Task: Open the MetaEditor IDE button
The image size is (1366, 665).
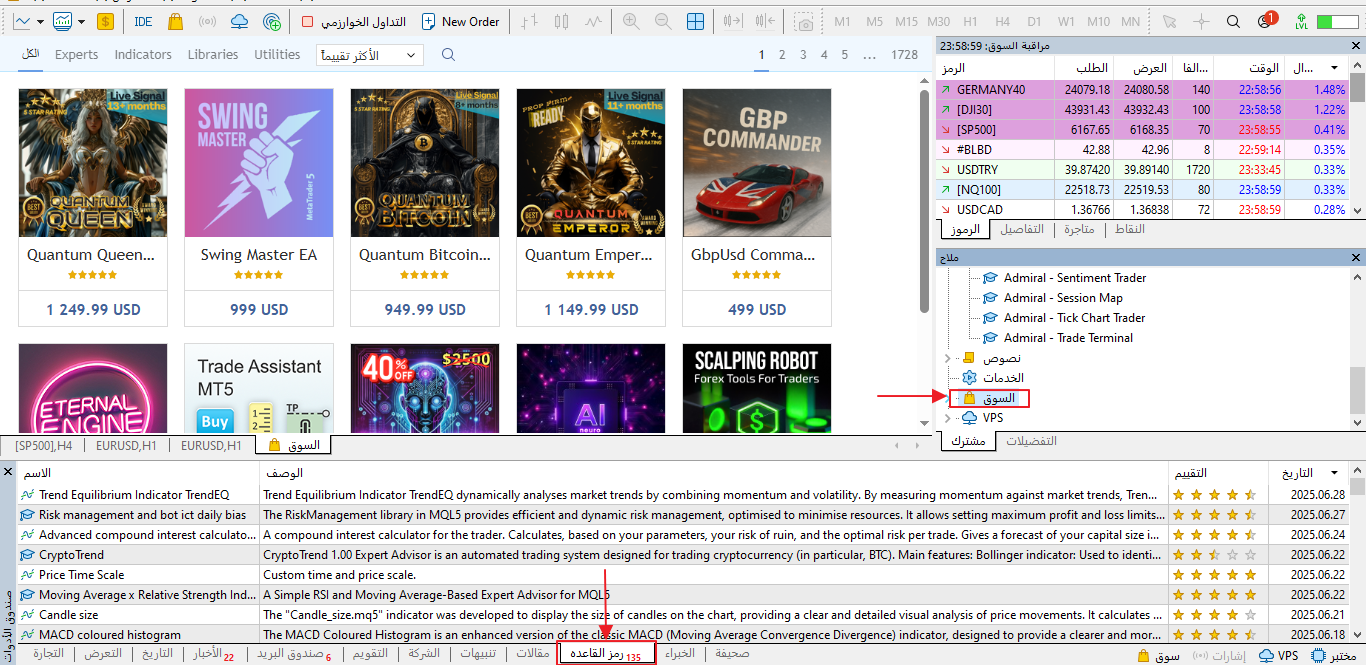Action: pyautogui.click(x=143, y=21)
